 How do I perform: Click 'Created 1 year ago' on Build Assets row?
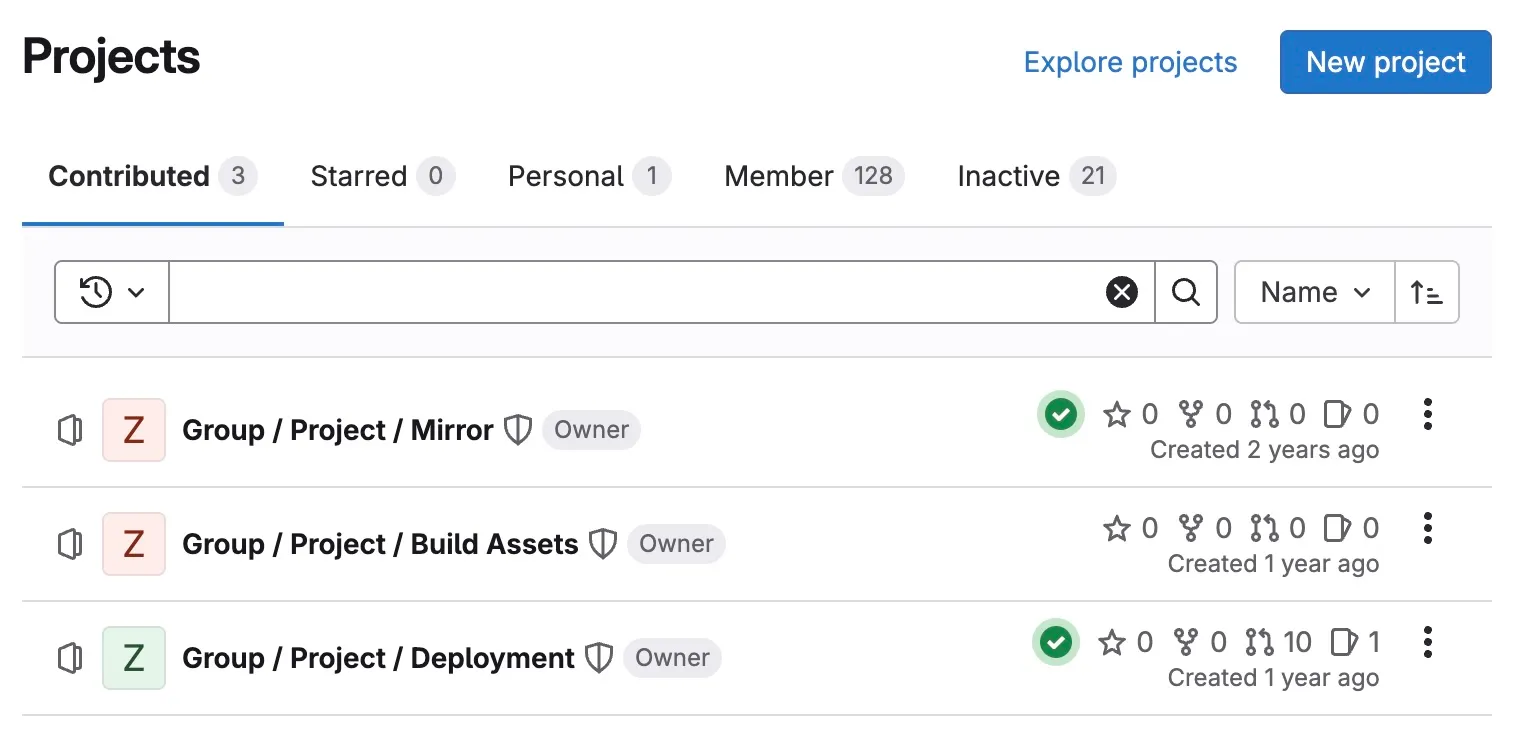pyautogui.click(x=1274, y=564)
